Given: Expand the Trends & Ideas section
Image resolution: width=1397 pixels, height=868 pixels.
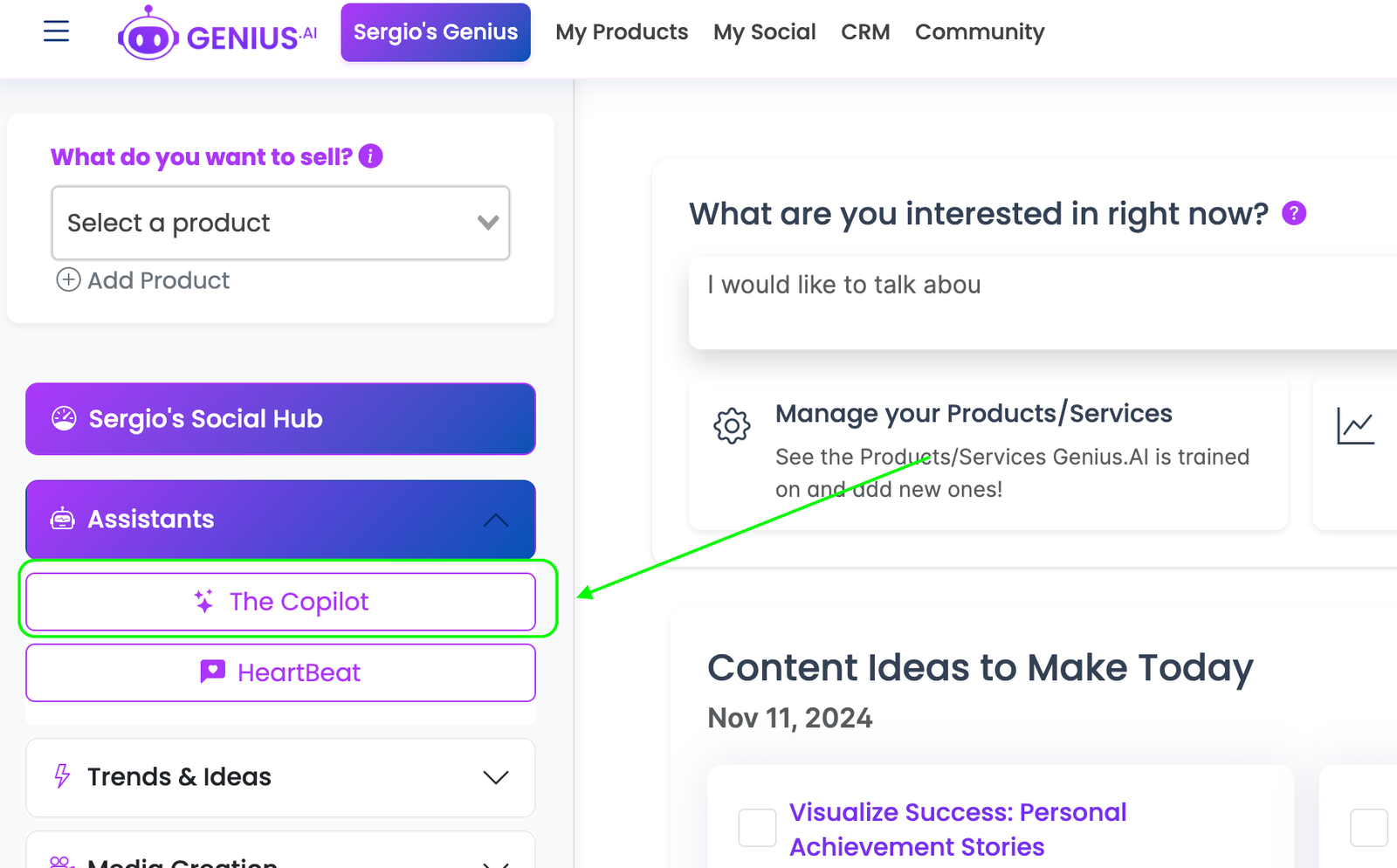Looking at the screenshot, I should pyautogui.click(x=496, y=777).
